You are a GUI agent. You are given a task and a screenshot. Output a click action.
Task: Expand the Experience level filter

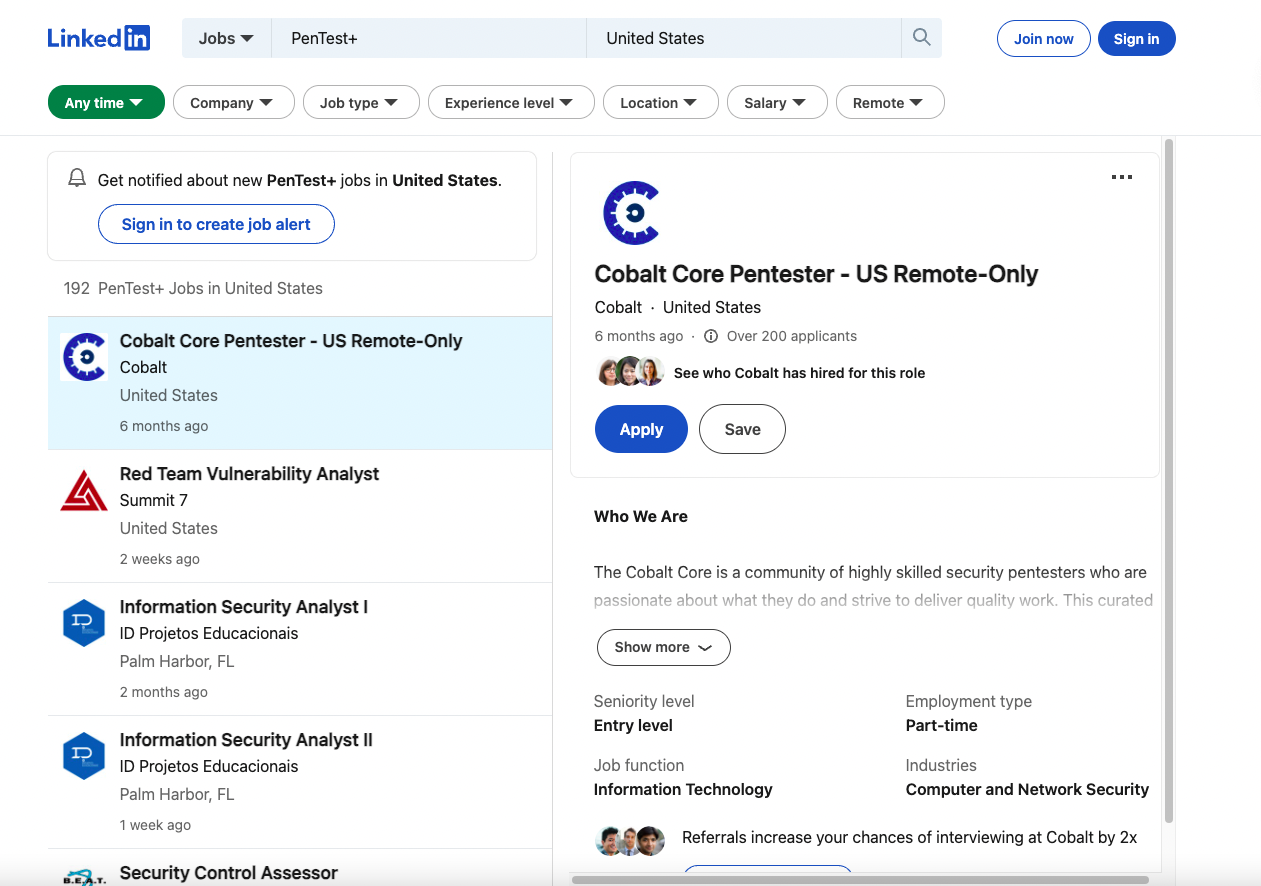click(511, 101)
